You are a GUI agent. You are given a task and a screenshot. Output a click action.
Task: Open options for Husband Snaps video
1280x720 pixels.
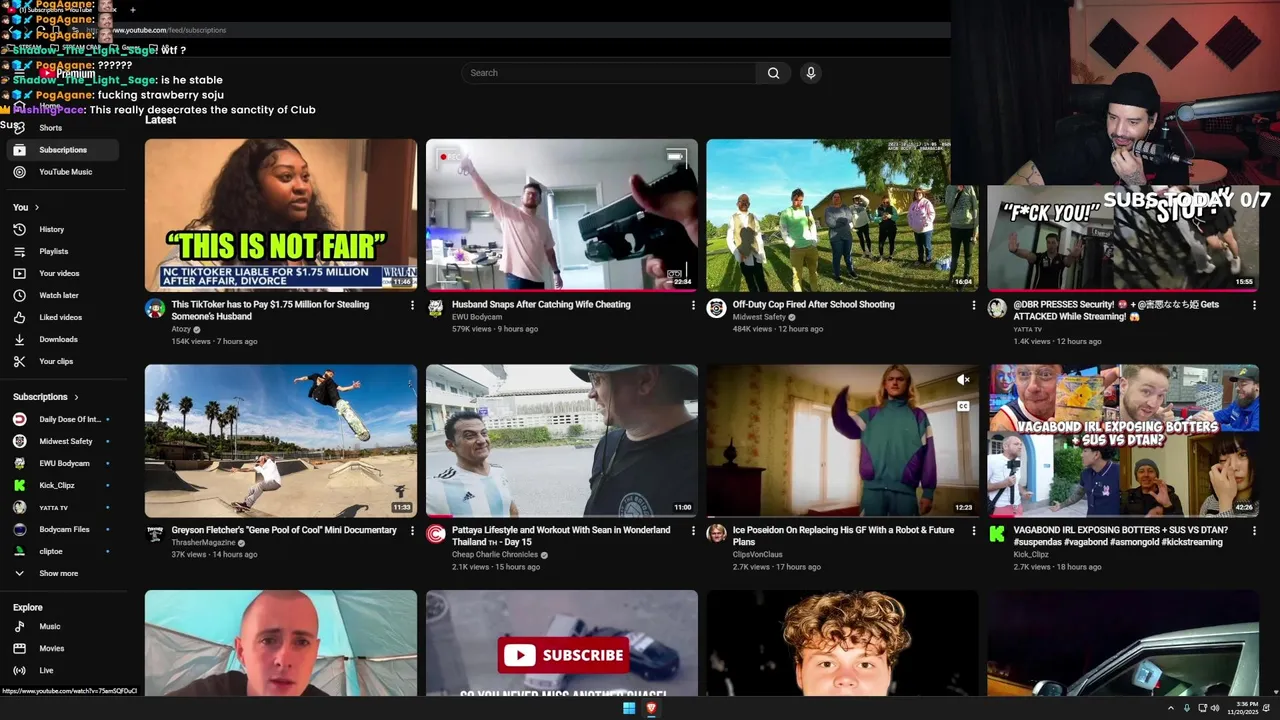pos(693,305)
